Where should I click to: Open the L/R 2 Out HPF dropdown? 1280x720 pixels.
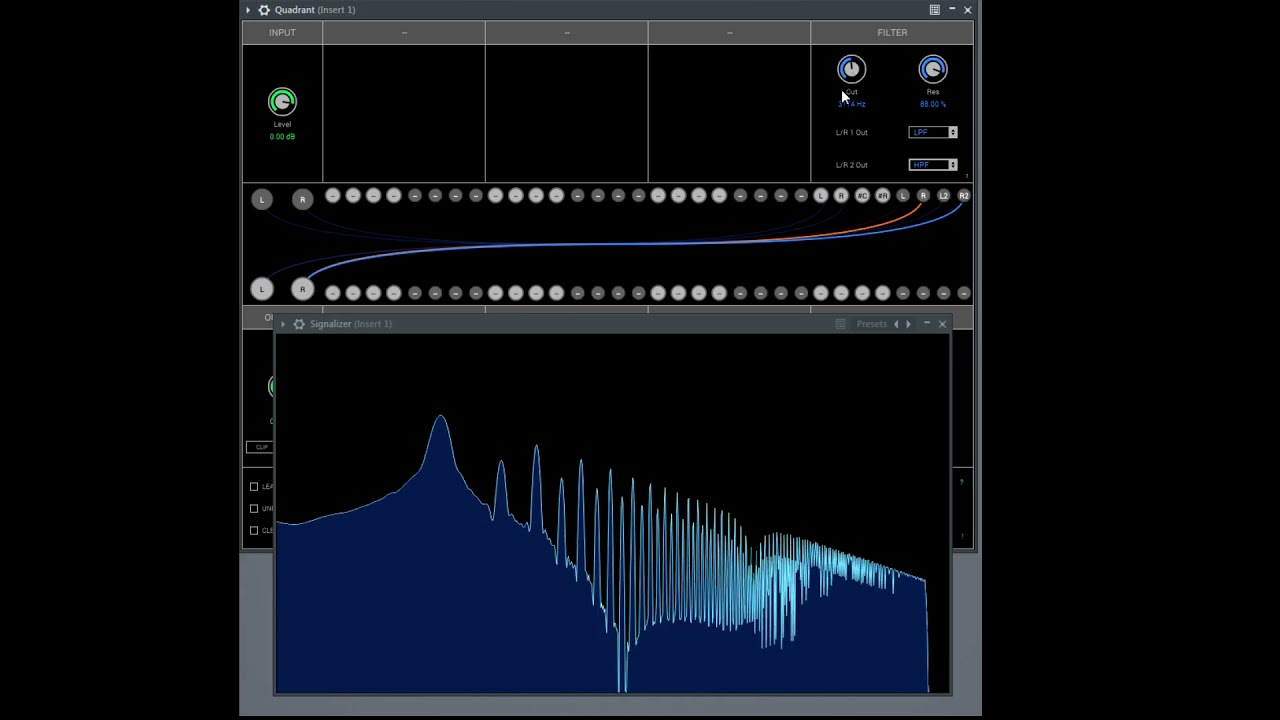coord(933,165)
